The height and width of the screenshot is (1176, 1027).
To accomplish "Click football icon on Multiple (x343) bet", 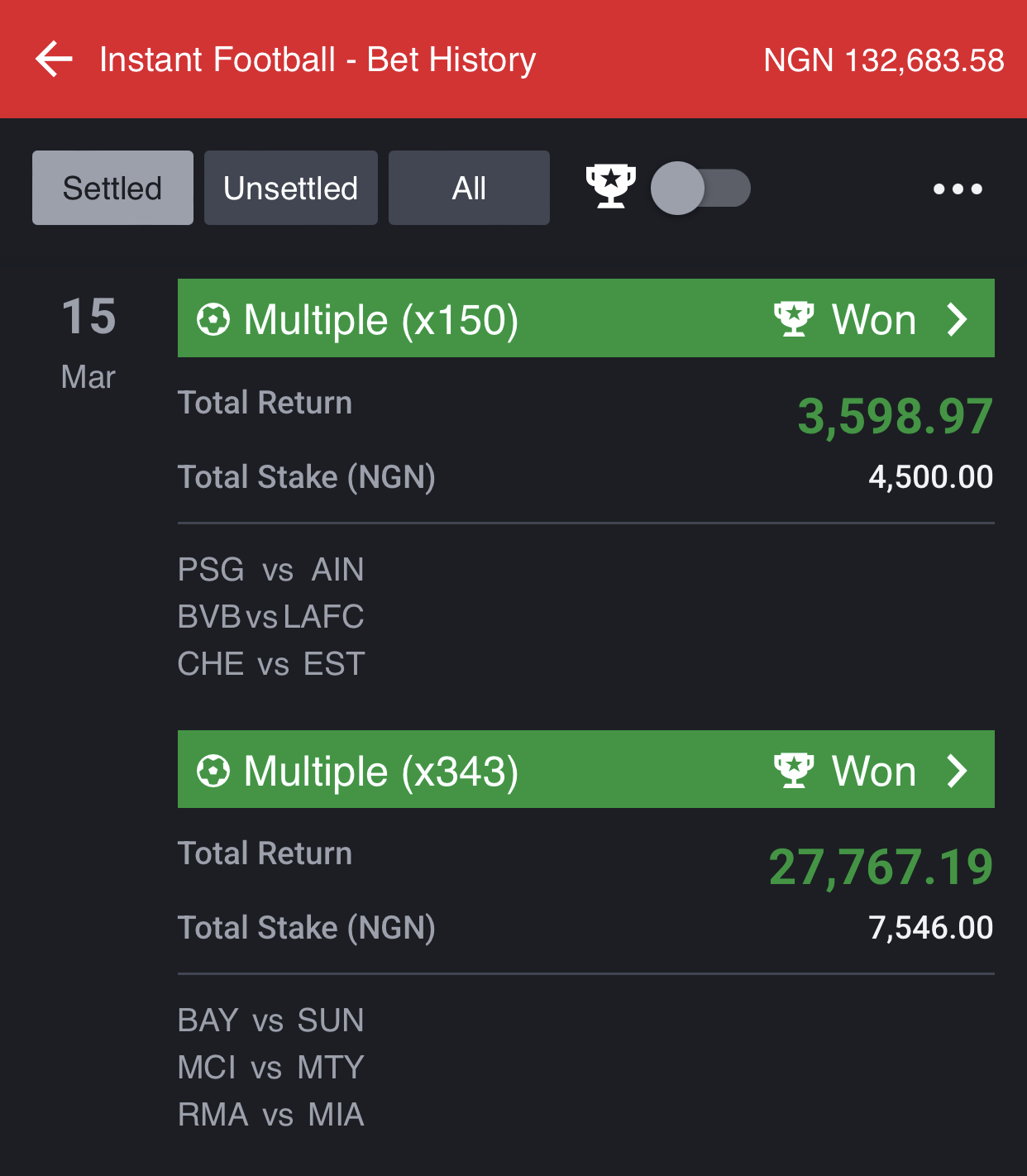I will (x=213, y=771).
